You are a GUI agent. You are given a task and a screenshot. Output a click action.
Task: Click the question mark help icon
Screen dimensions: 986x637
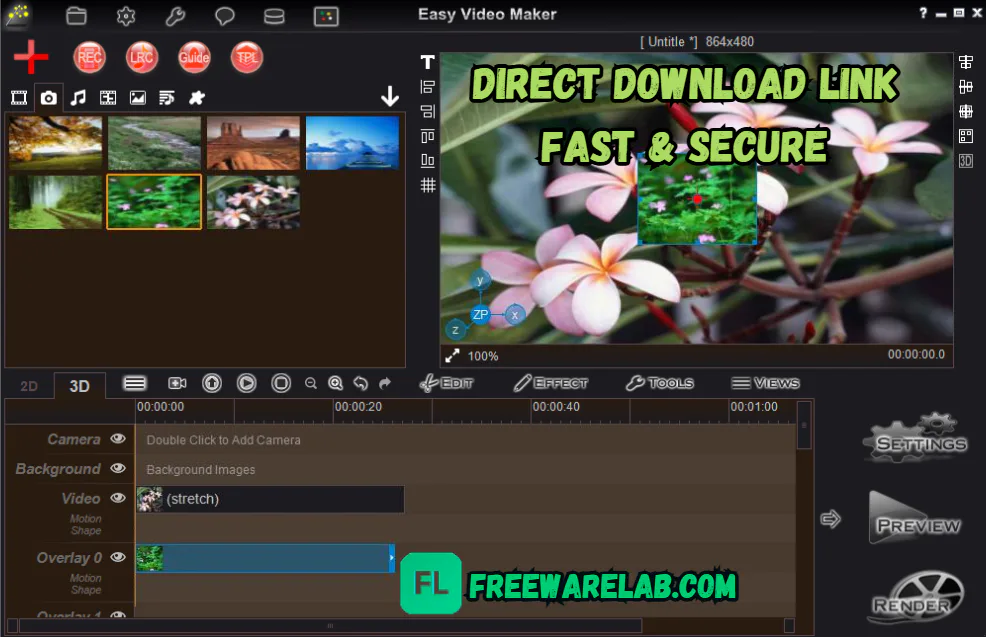(x=923, y=13)
